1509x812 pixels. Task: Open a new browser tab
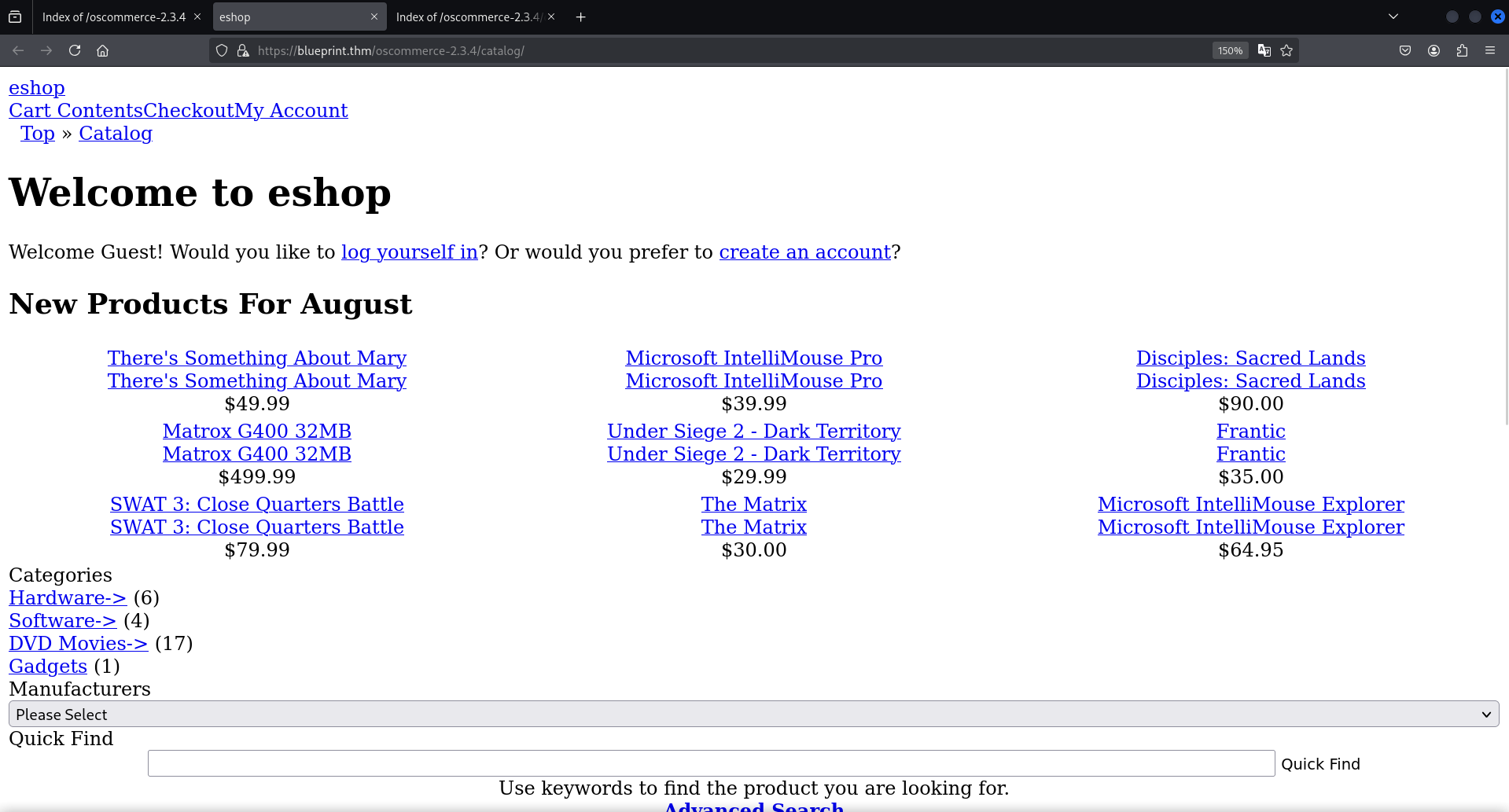click(580, 17)
